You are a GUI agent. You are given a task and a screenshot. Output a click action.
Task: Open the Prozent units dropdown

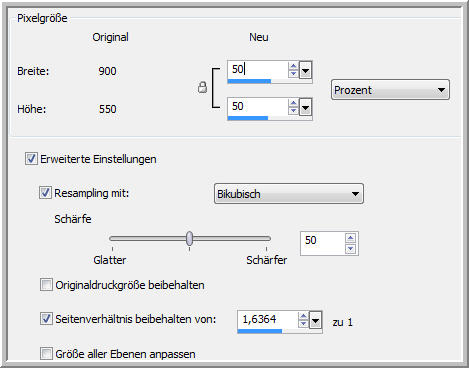click(390, 90)
